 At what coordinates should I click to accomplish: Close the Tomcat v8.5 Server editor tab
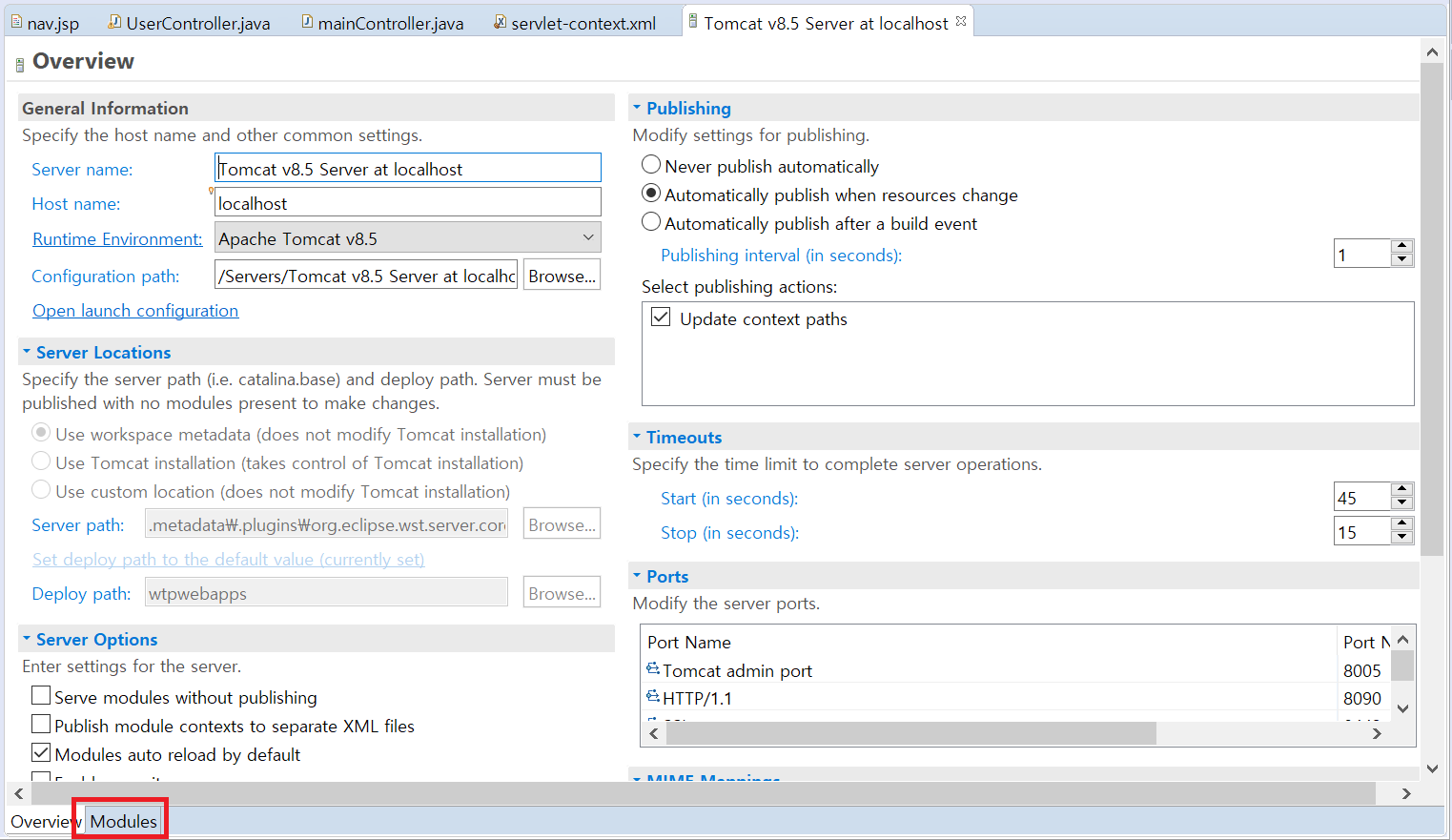pos(961,21)
